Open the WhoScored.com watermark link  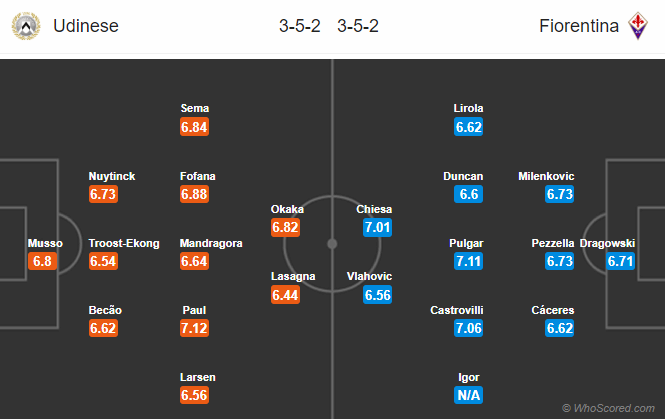[x=608, y=408]
